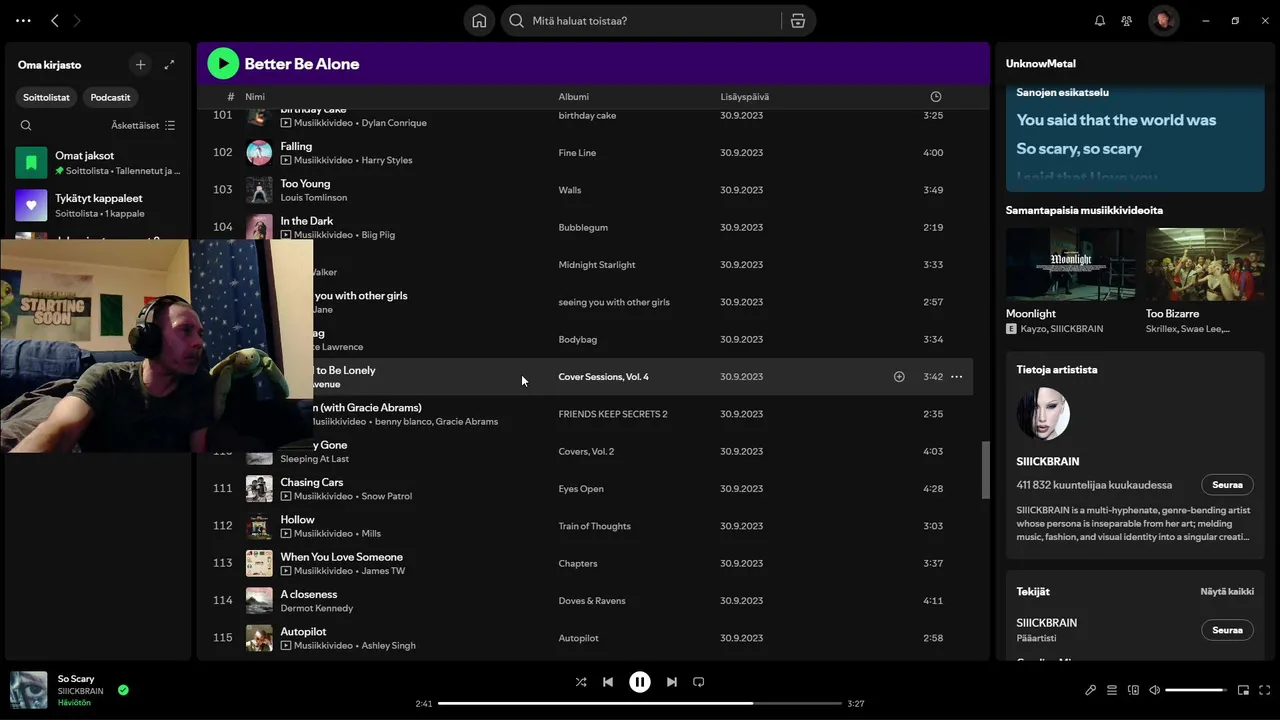Screen dimensions: 1280x720
Task: Open the Home page icon
Action: coord(479,20)
